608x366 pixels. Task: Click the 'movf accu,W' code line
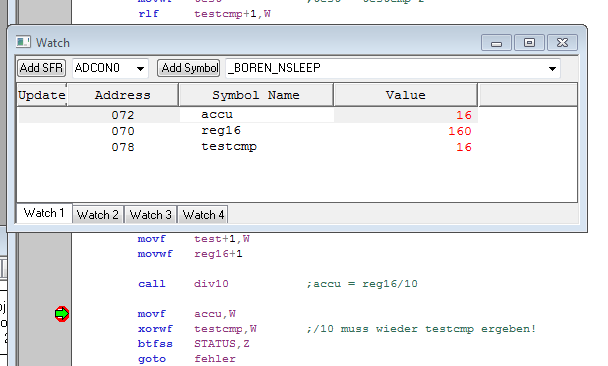(x=187, y=314)
